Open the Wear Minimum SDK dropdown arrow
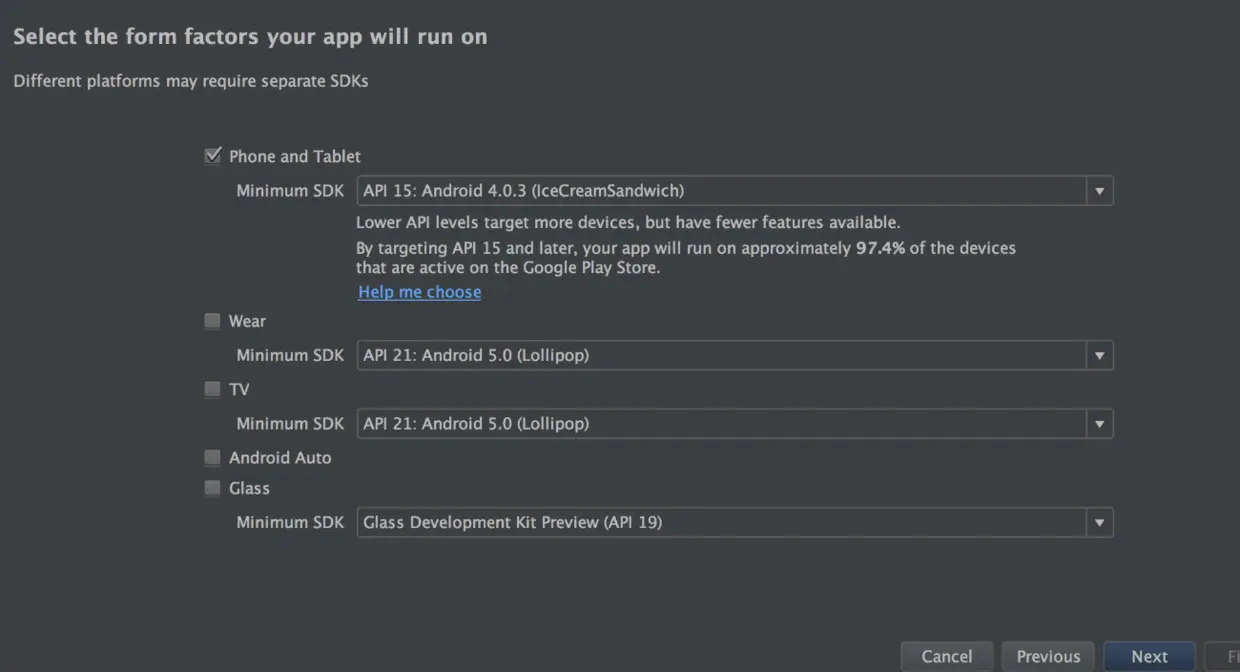The width and height of the screenshot is (1240, 672). pyautogui.click(x=1100, y=356)
